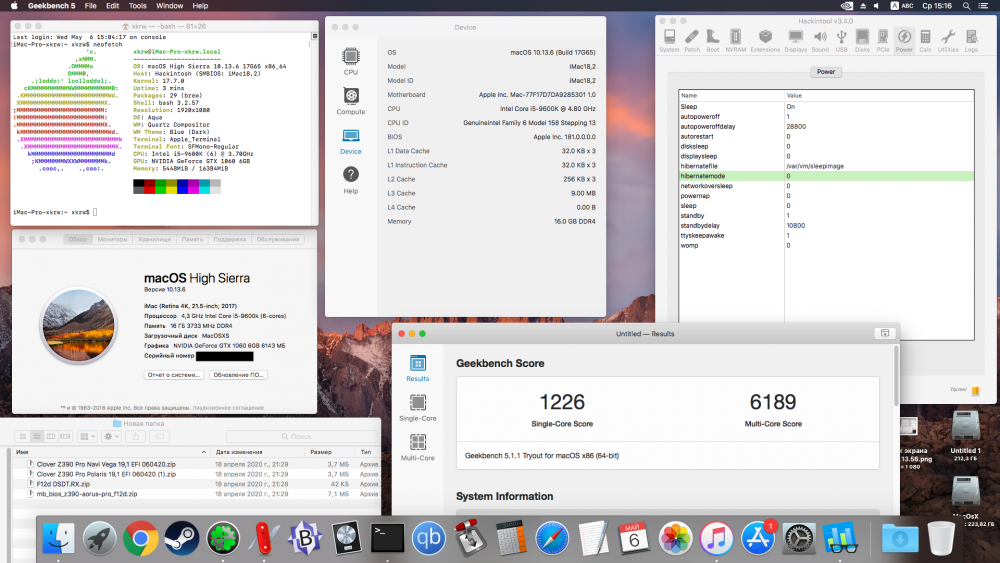Open Downloads folder in the Dock
The height and width of the screenshot is (563, 1000).
coord(900,539)
